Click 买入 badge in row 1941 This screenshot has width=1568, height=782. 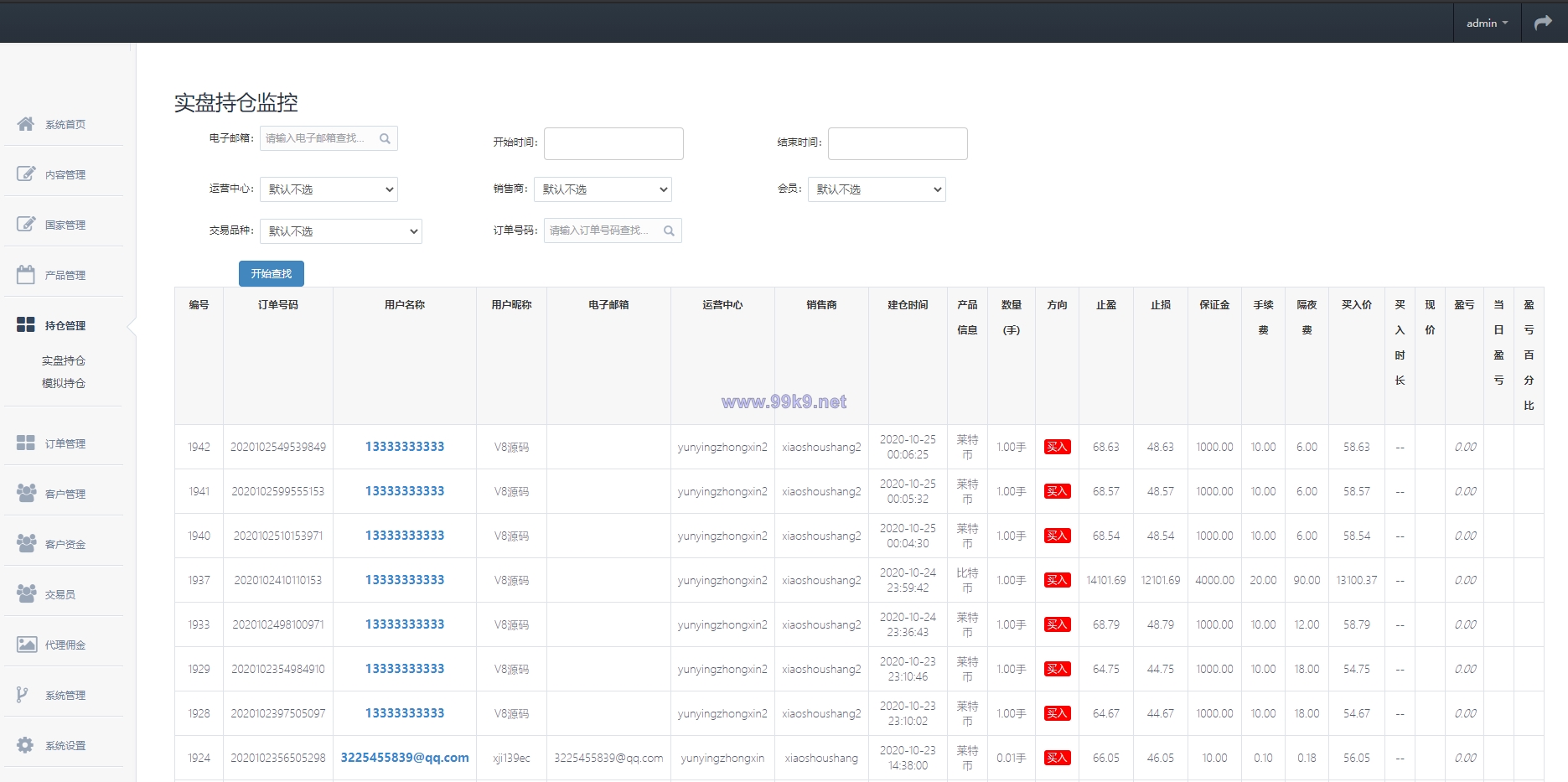[x=1057, y=491]
